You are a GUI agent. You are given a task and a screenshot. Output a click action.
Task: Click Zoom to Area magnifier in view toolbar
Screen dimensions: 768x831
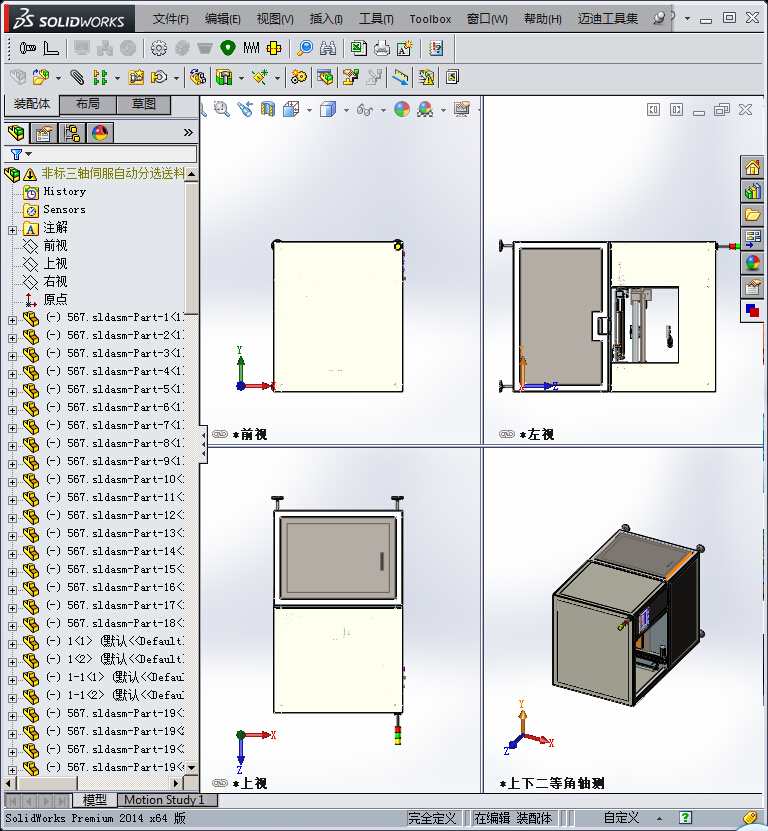pos(222,110)
